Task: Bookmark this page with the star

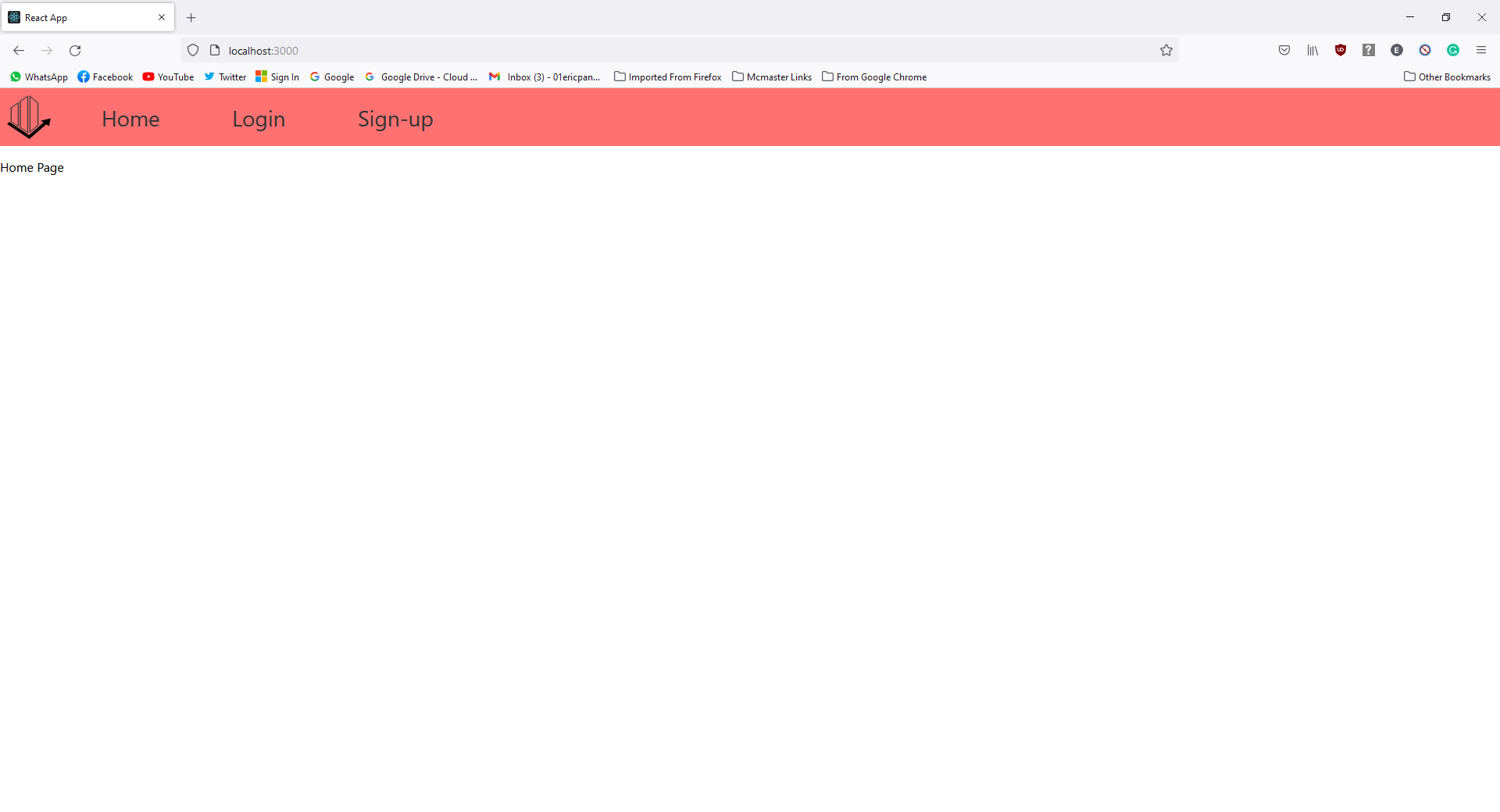Action: 1166,50
